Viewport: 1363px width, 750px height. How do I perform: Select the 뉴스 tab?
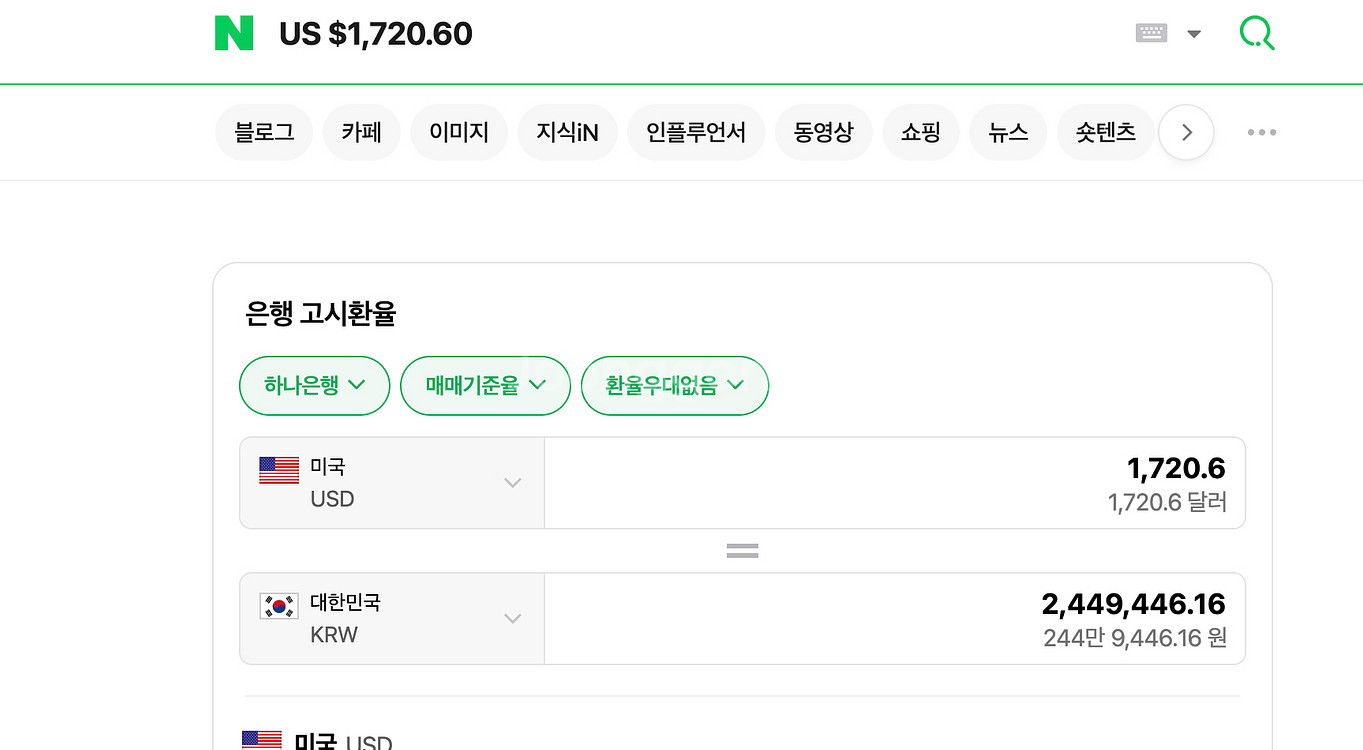click(1008, 132)
